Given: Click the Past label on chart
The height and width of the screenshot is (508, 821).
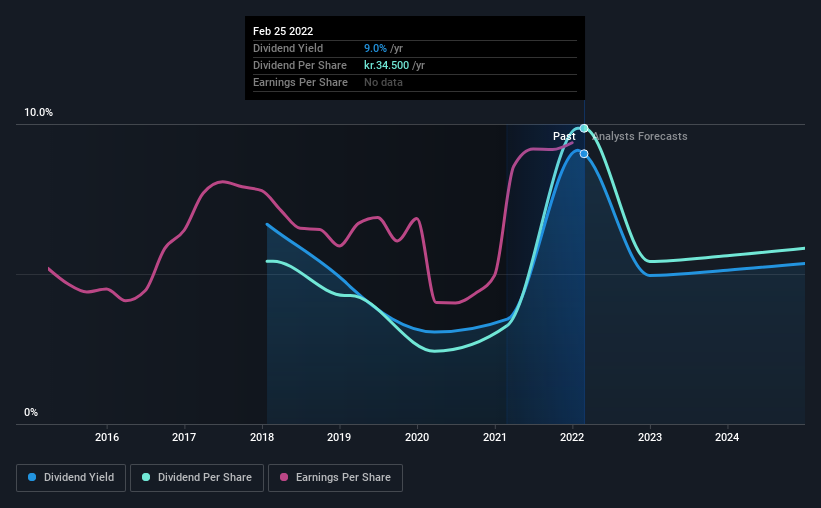Looking at the screenshot, I should pos(564,136).
